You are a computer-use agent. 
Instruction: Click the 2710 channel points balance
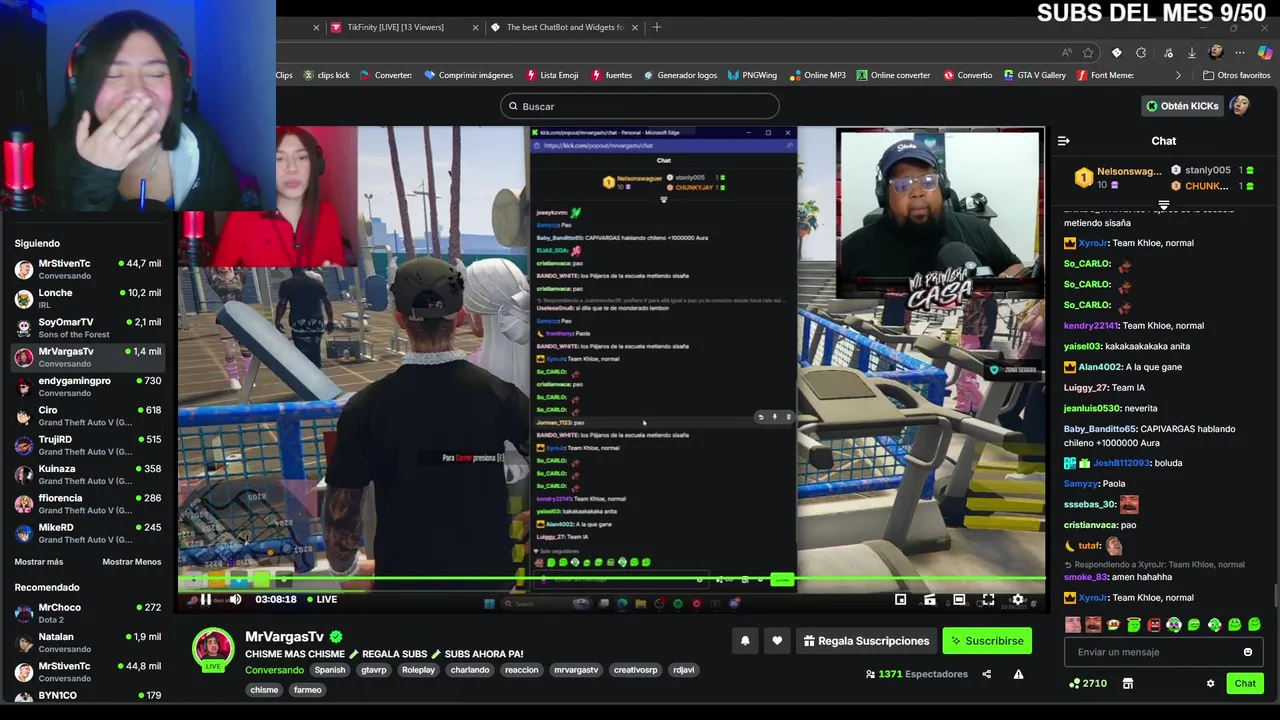pyautogui.click(x=1088, y=684)
